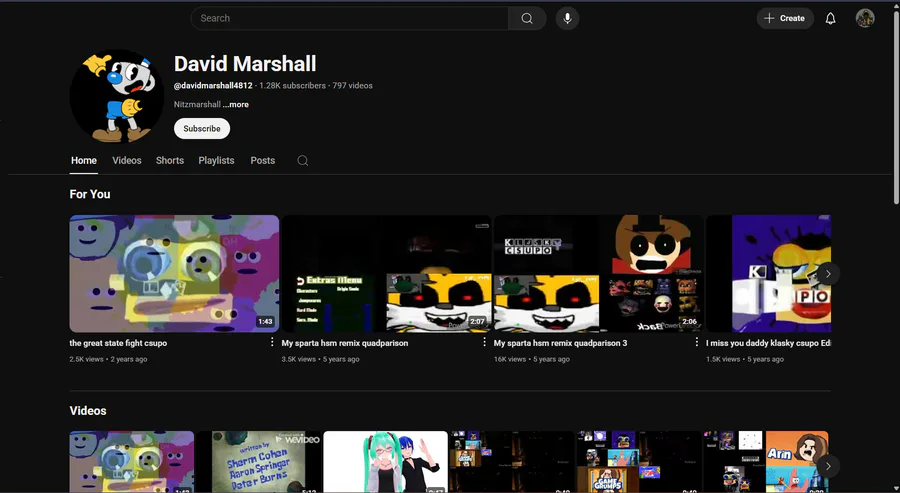Play 'the great state fight csupo' thumbnail

(174, 274)
